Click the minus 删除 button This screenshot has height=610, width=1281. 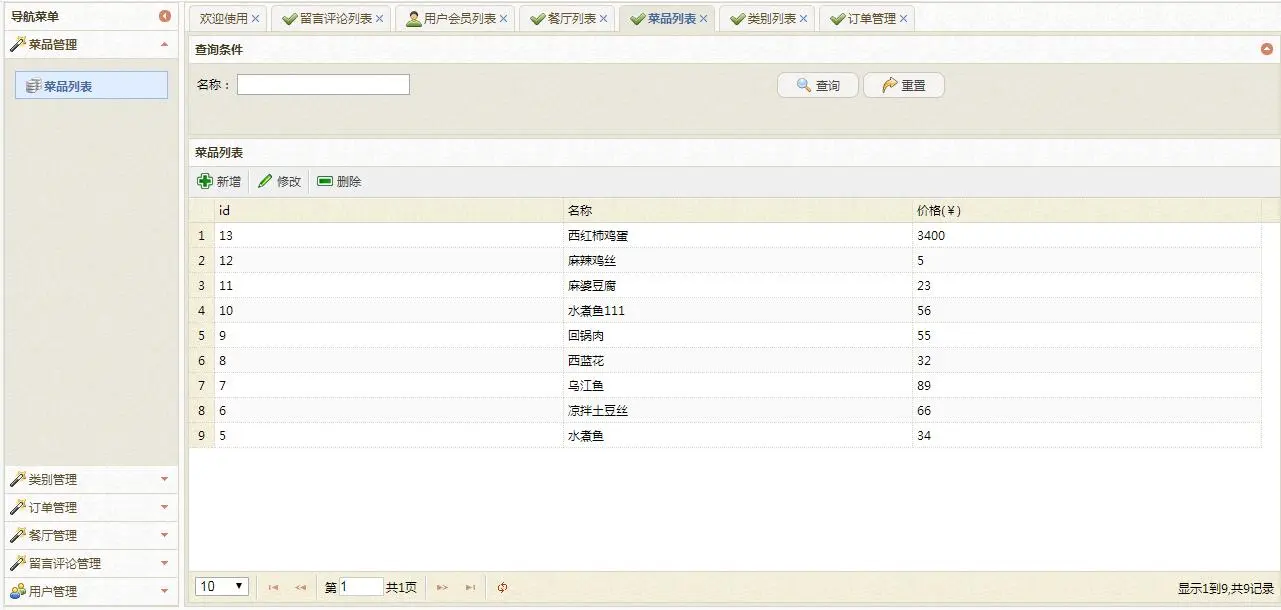[339, 181]
